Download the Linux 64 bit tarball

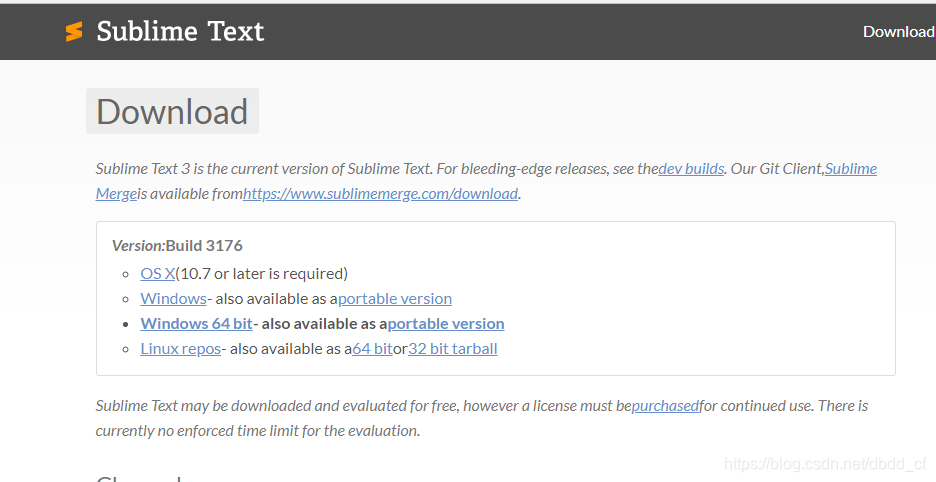coord(372,349)
